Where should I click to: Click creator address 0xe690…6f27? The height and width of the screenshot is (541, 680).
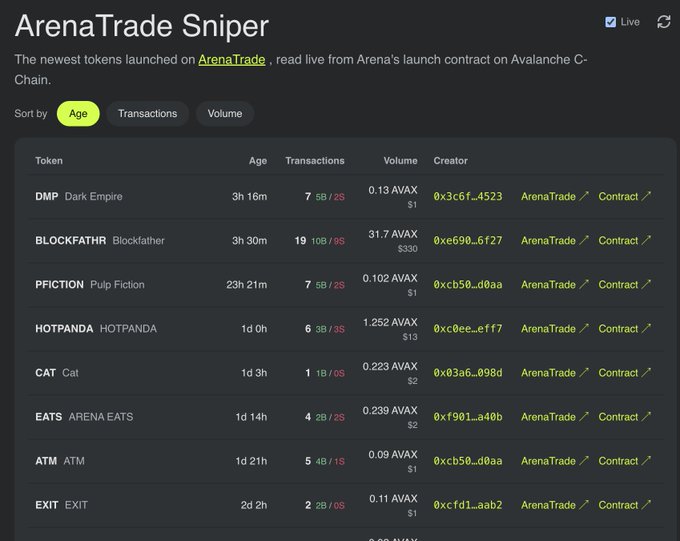point(468,241)
